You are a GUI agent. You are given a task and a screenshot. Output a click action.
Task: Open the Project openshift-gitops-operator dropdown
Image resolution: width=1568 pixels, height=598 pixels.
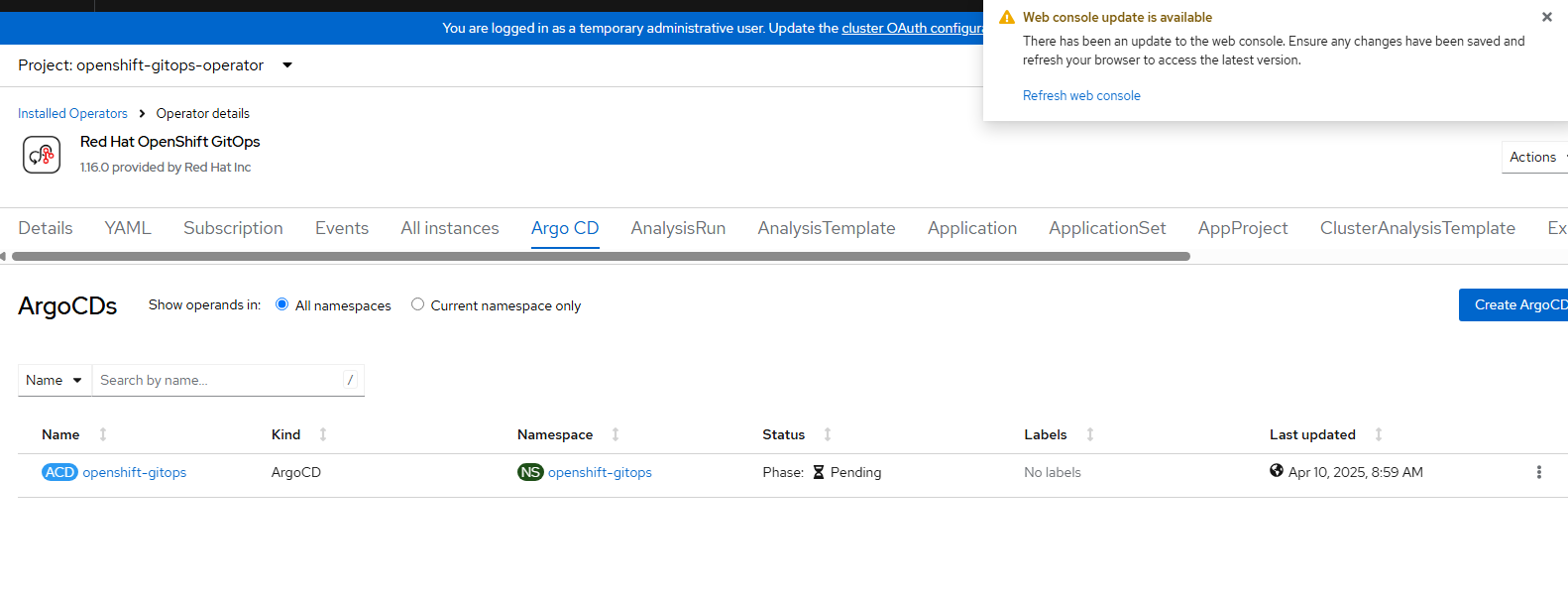[x=156, y=65]
